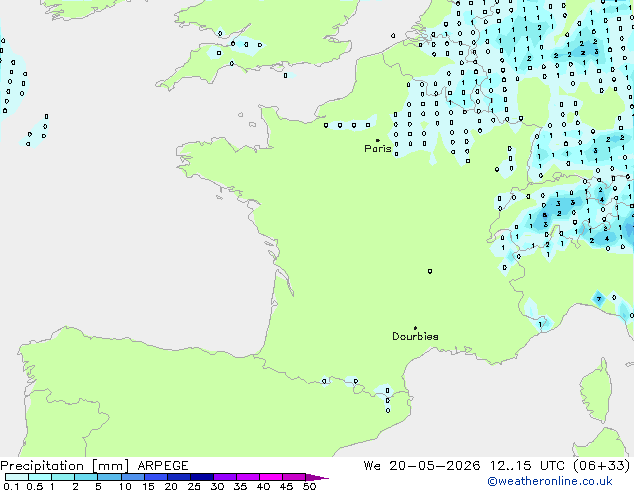Click the Dourbies location label
The width and height of the screenshot is (634, 490).
(415, 336)
